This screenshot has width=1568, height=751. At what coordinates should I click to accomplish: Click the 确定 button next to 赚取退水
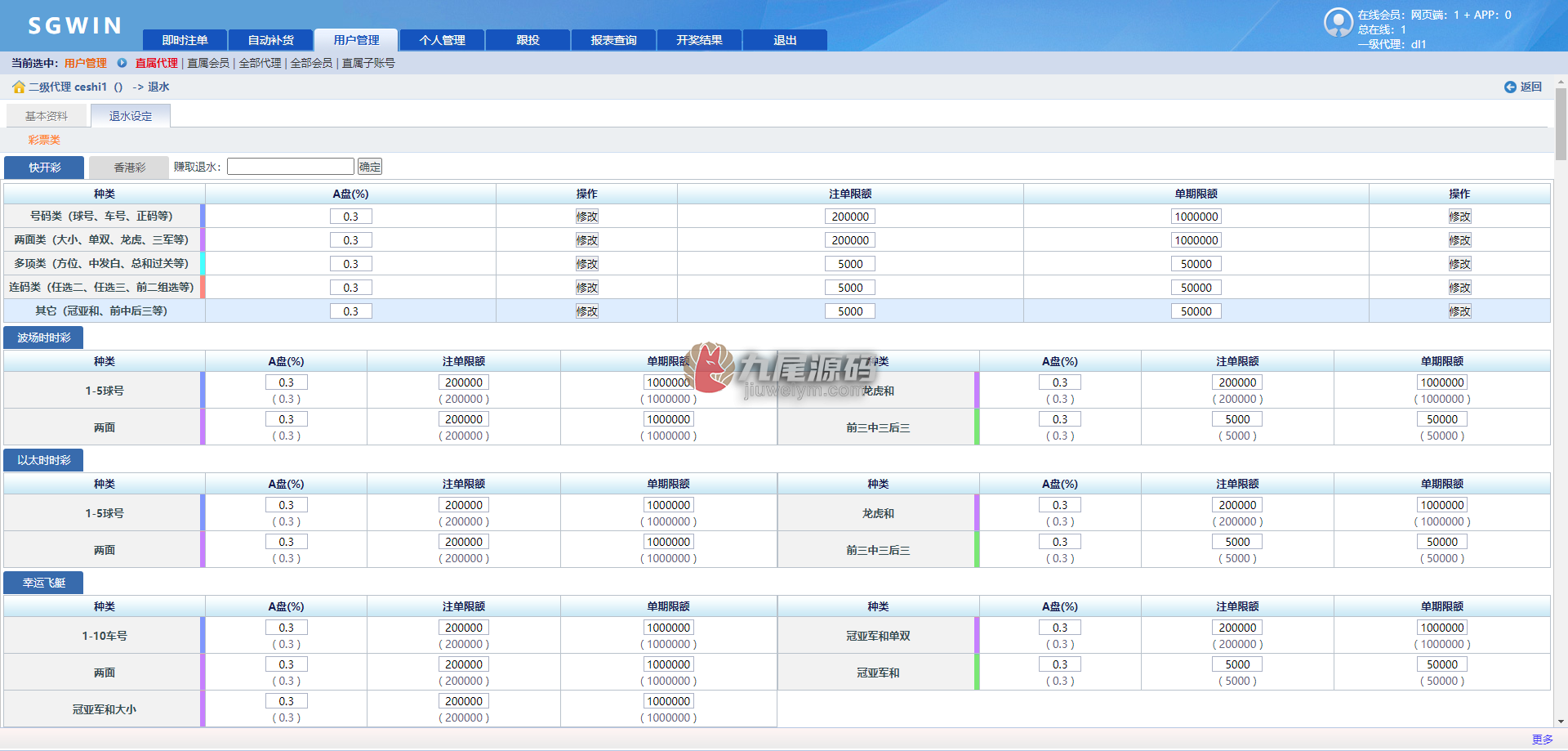(370, 167)
